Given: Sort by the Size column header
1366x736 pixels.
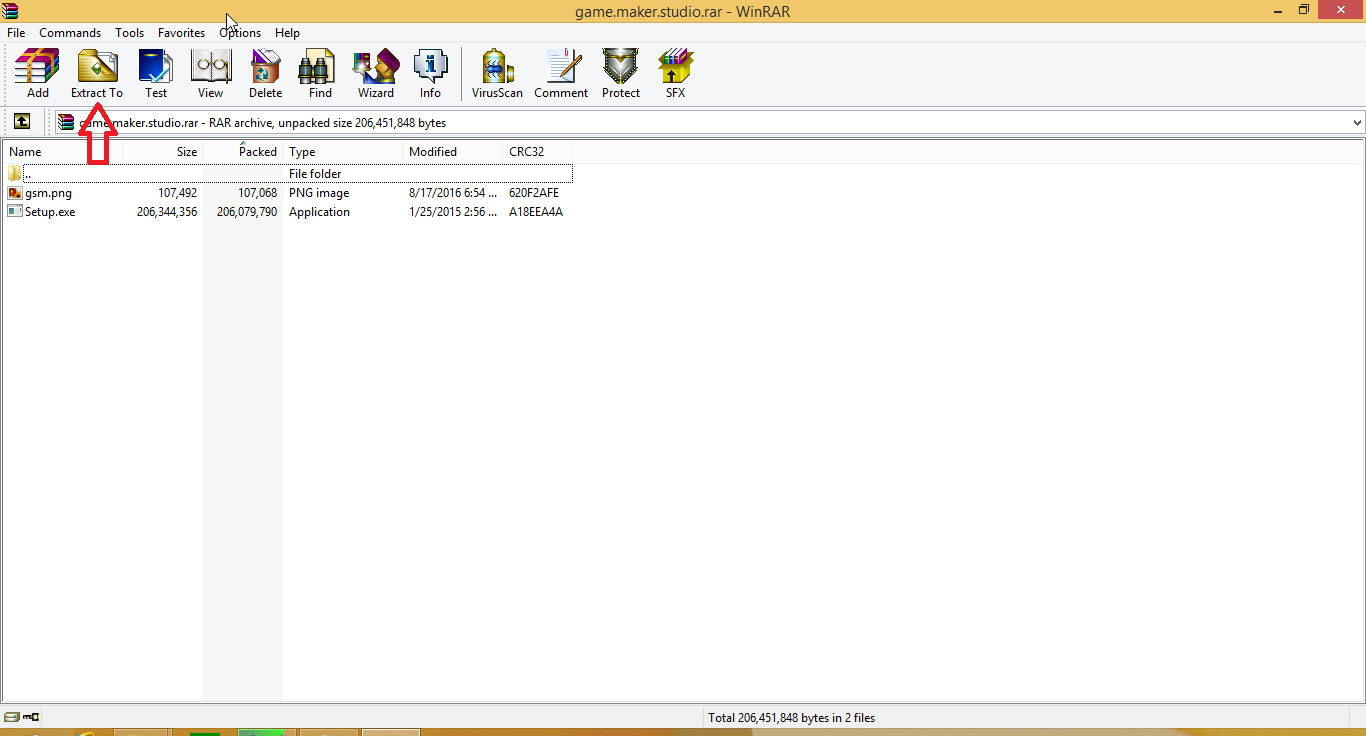Looking at the screenshot, I should [x=162, y=152].
